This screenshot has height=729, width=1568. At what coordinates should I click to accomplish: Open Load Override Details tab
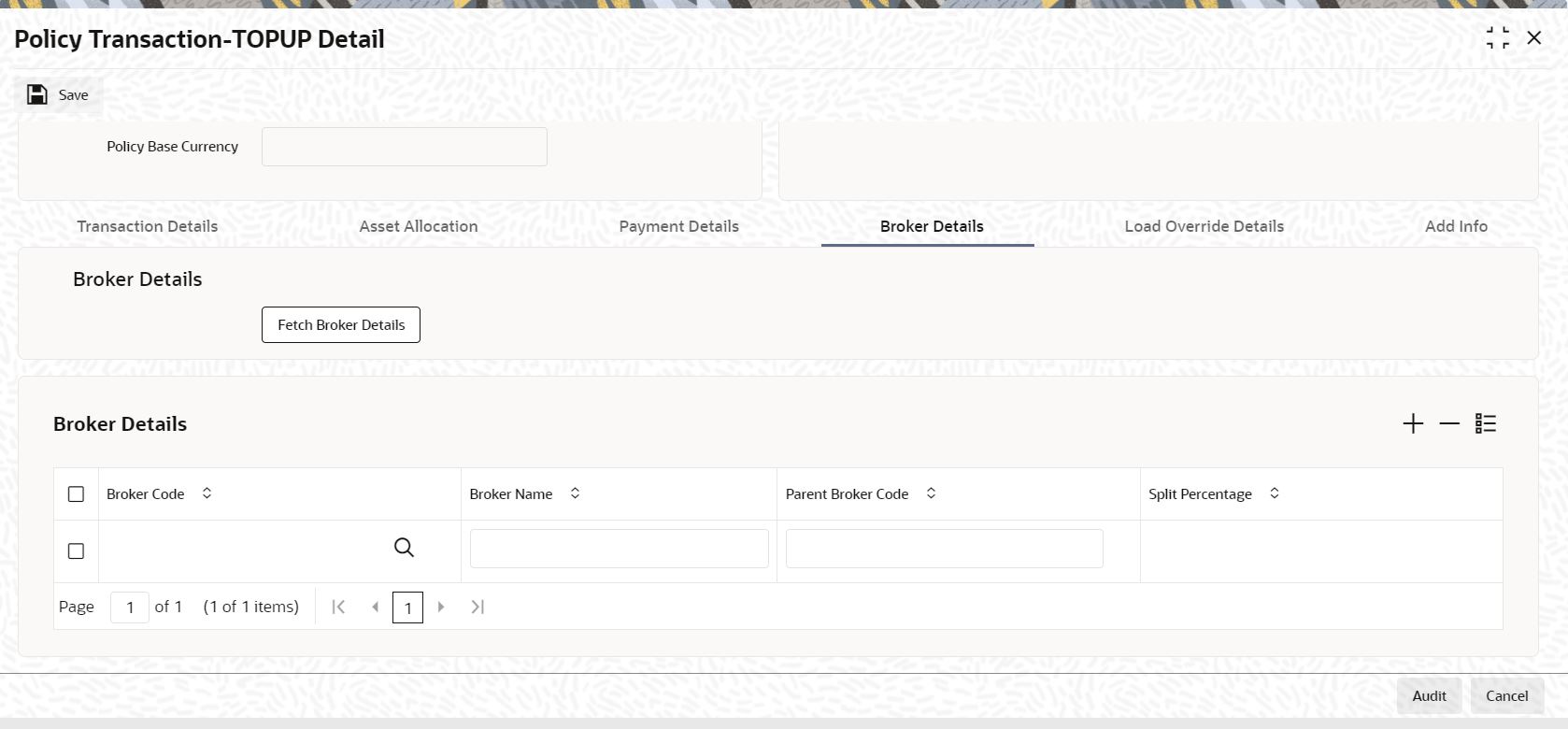[x=1205, y=226]
